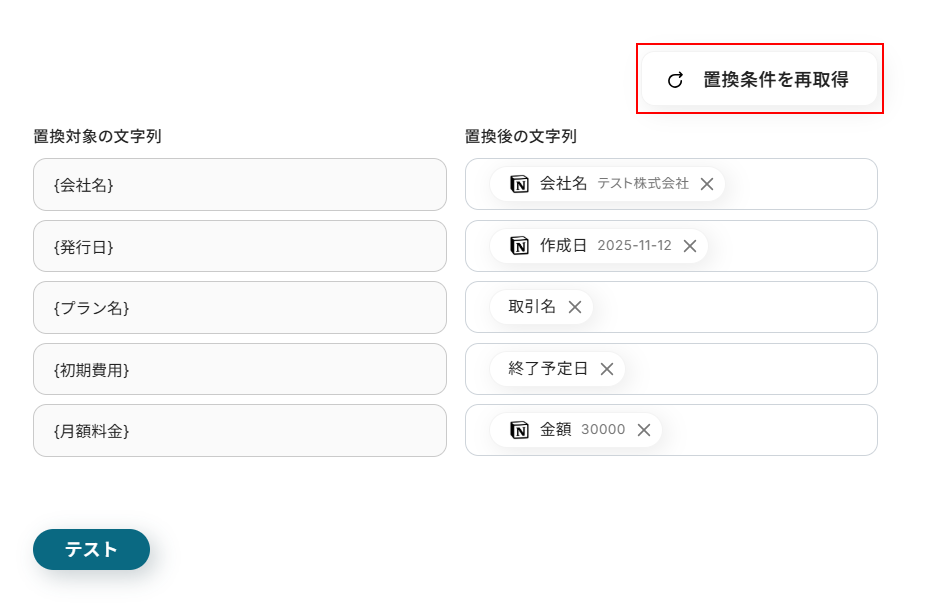Select the {月額料金} input field

(239, 431)
